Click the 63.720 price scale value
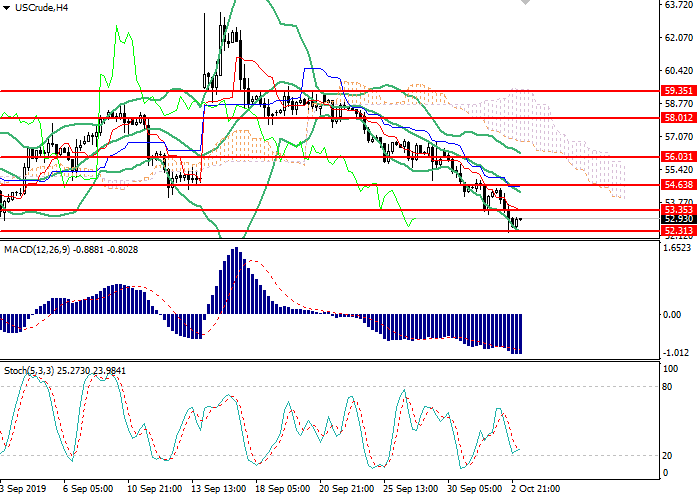Viewport: 700px width, 500px height. pos(678,5)
